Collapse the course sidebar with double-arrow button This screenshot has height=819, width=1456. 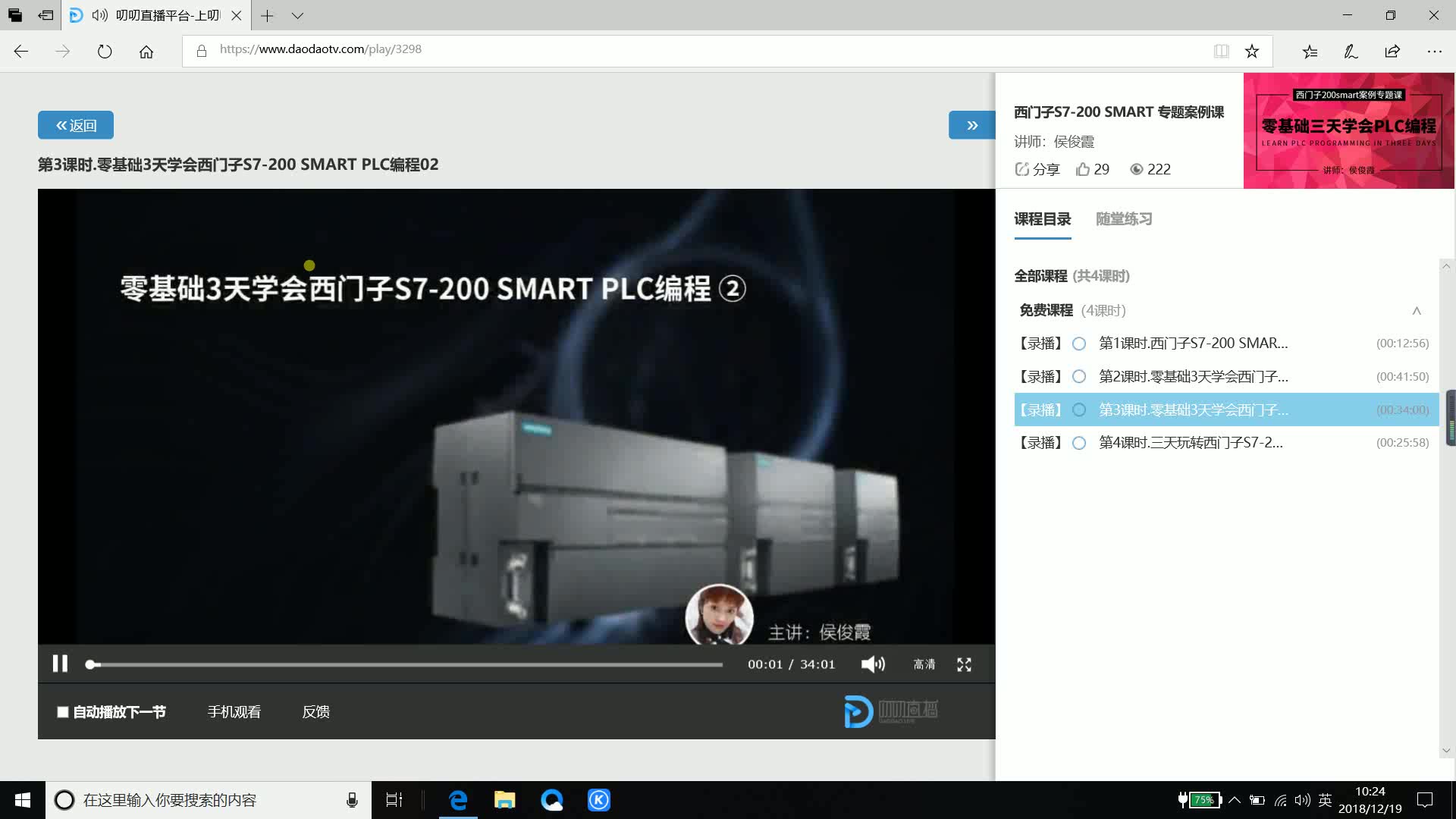pos(971,125)
